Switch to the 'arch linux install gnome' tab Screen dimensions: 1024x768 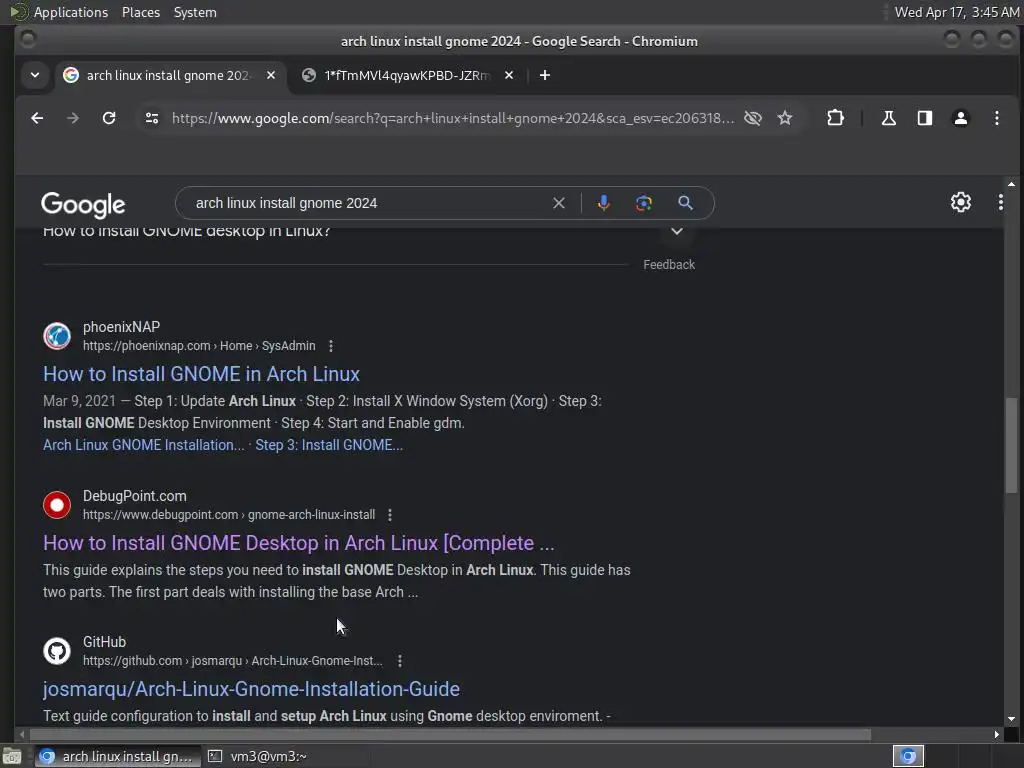168,75
